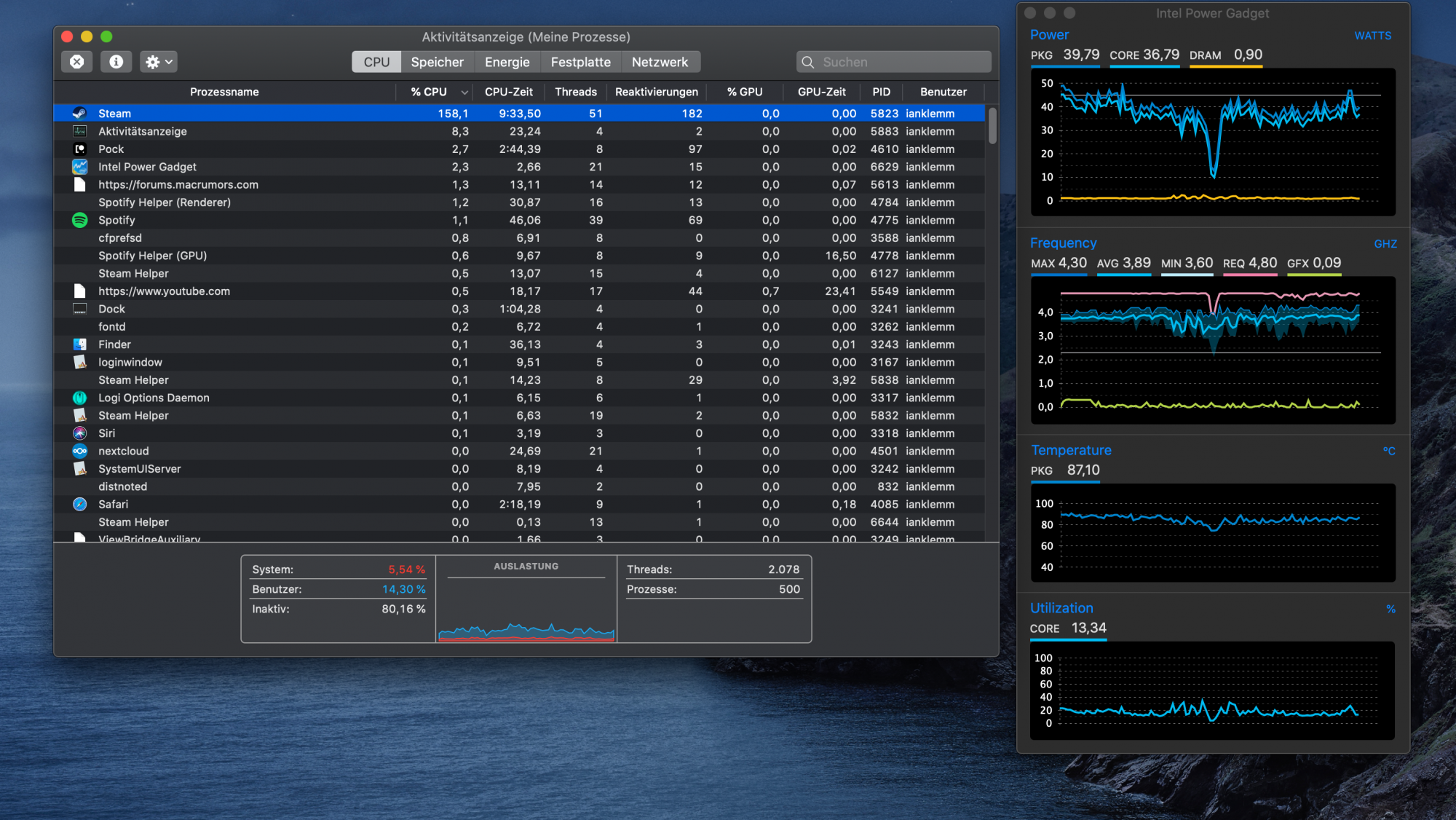Click the Safari compass icon
The width and height of the screenshot is (1456, 820).
80,504
